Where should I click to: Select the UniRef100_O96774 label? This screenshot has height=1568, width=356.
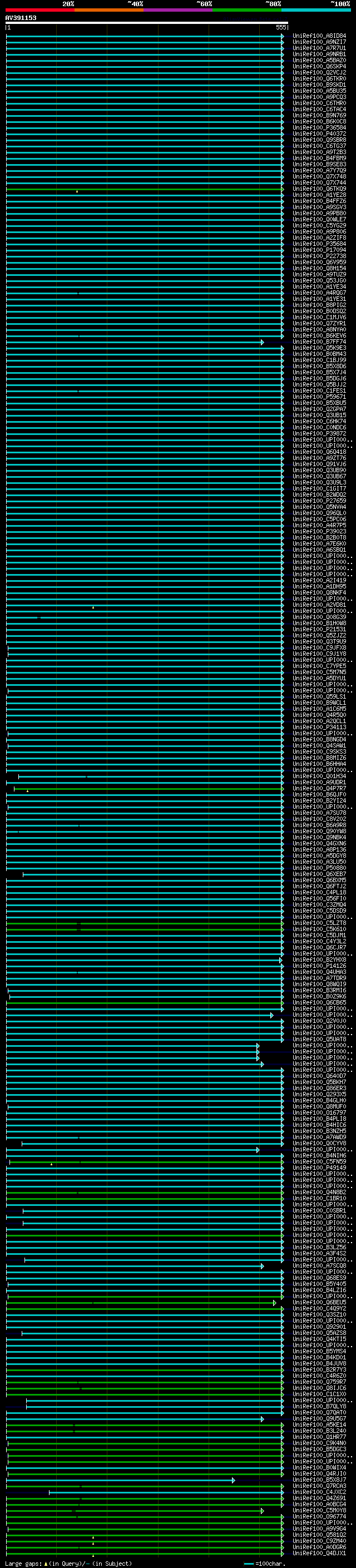pos(319,1516)
